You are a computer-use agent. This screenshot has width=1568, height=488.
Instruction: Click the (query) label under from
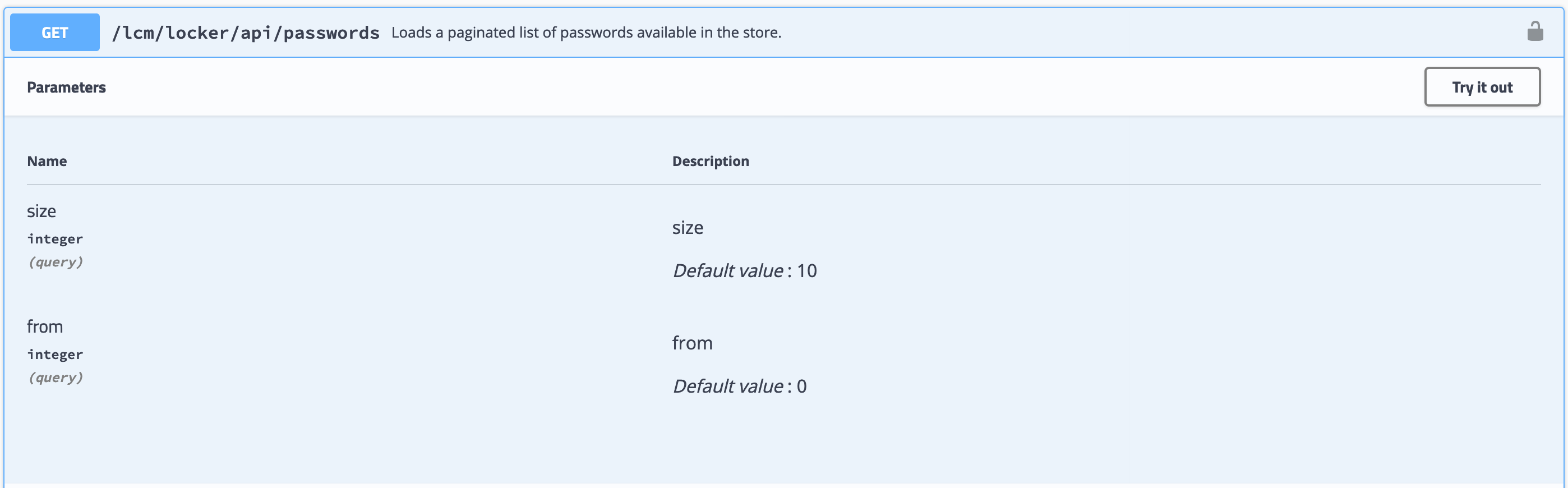tap(55, 378)
